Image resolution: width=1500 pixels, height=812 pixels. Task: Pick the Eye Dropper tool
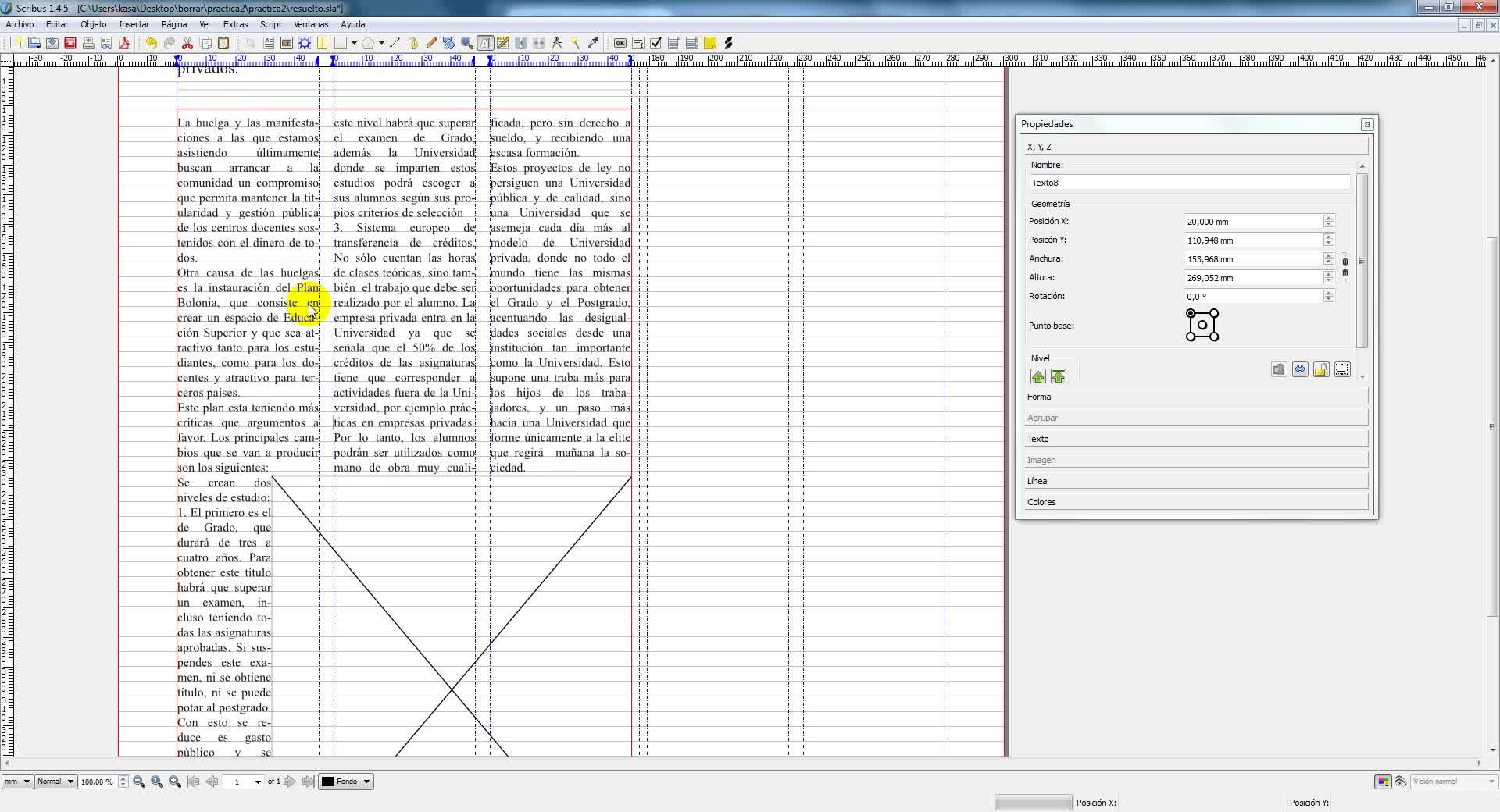(x=593, y=44)
